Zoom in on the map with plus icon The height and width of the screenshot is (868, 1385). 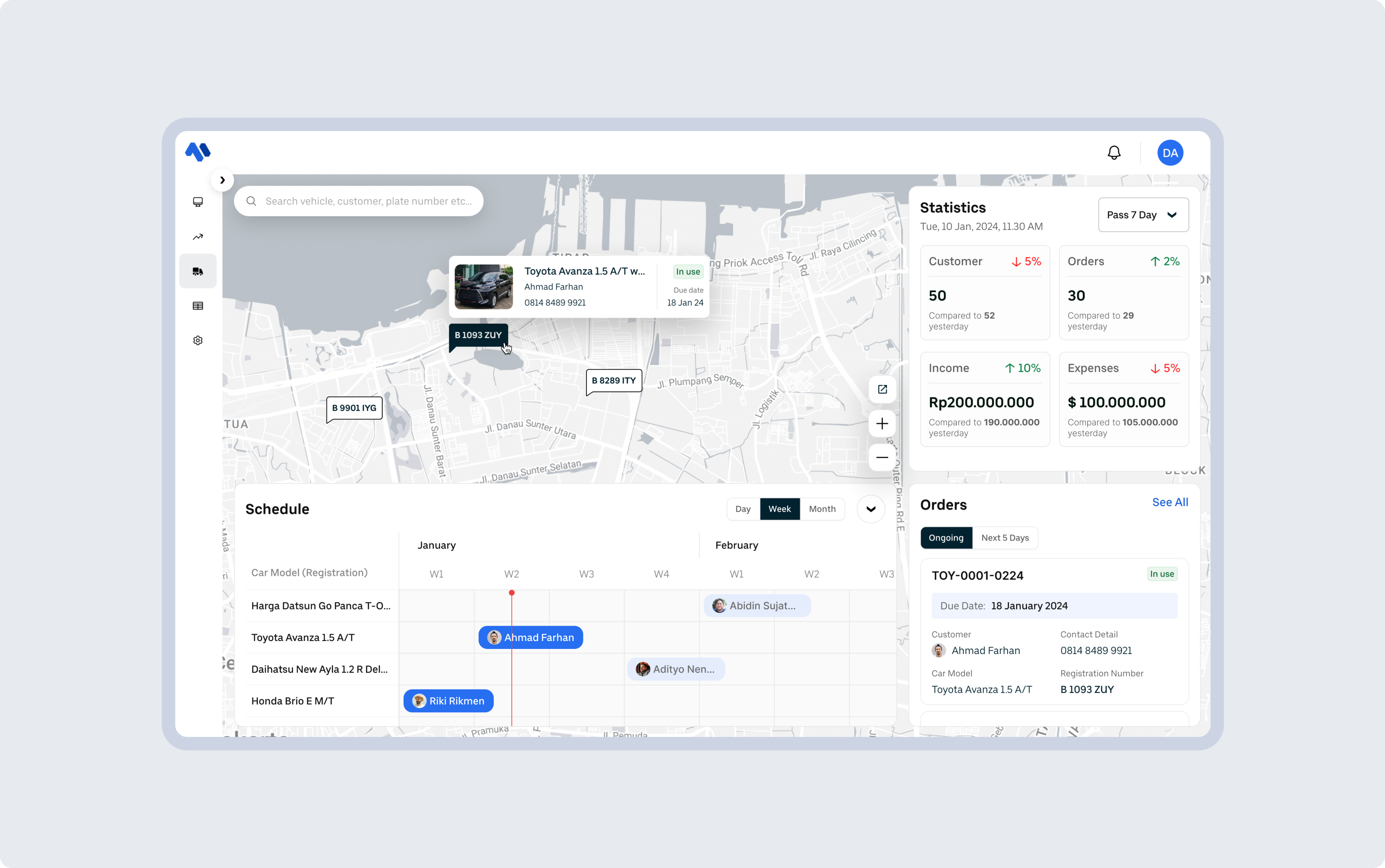click(882, 423)
